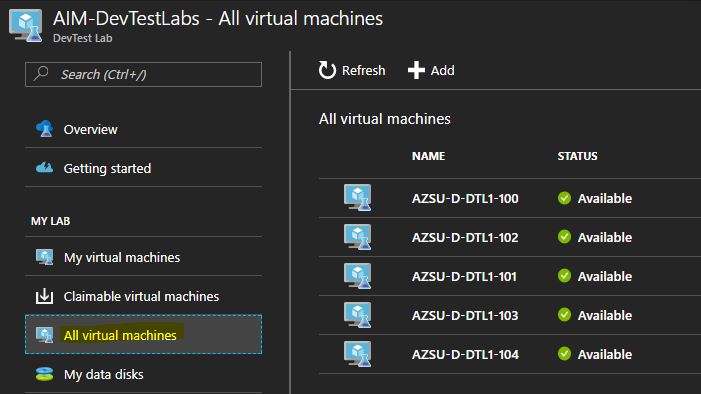Click the Add plus icon
Viewport: 701px width, 394px height.
[x=416, y=70]
